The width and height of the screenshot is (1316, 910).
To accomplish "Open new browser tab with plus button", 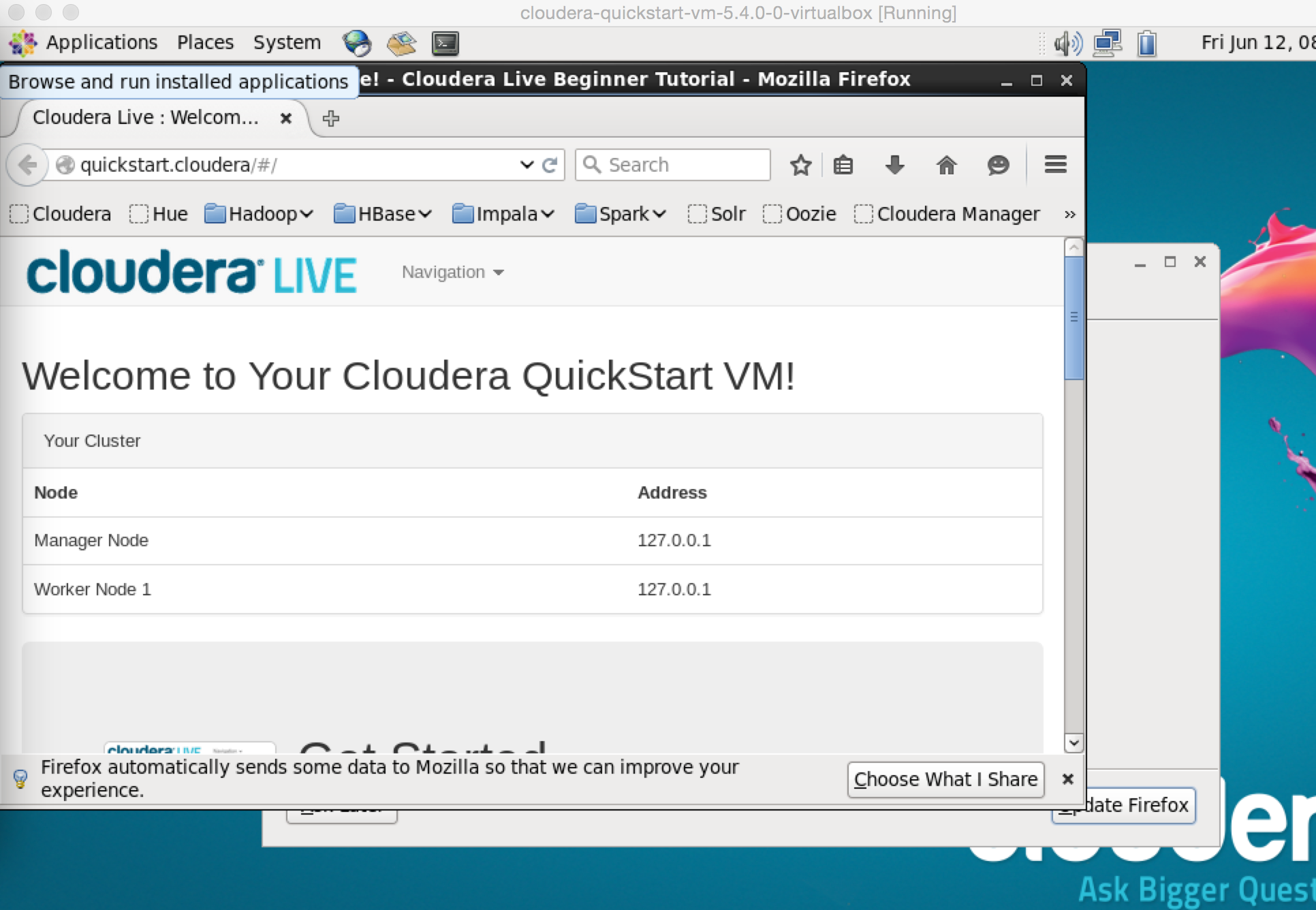I will pos(330,117).
